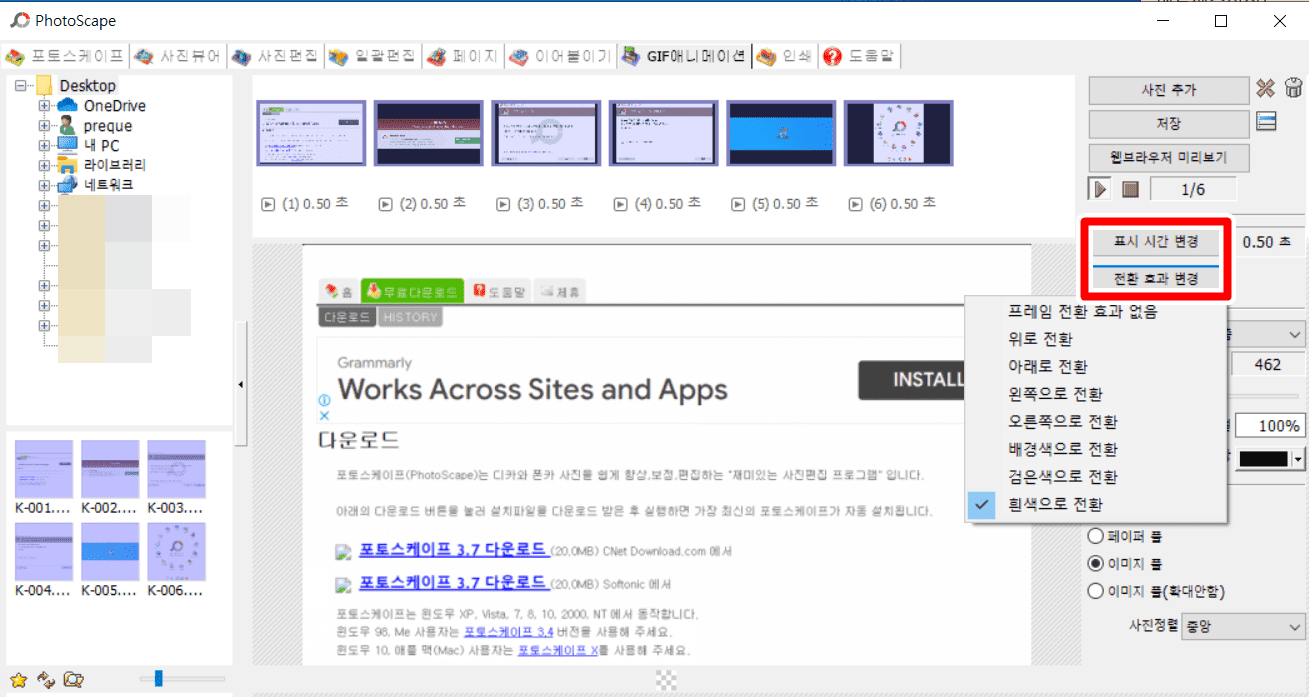This screenshot has height=697, width=1309.
Task: Select the first frame thumbnail in strip
Action: (311, 133)
